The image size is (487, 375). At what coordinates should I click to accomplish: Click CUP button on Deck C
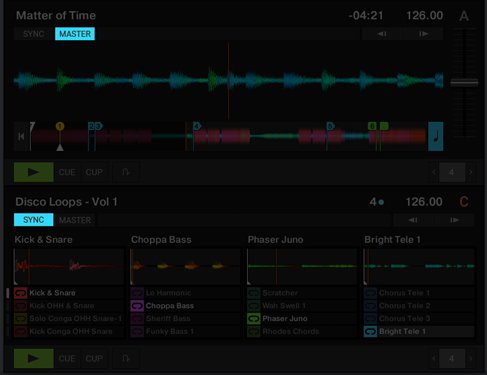point(94,359)
